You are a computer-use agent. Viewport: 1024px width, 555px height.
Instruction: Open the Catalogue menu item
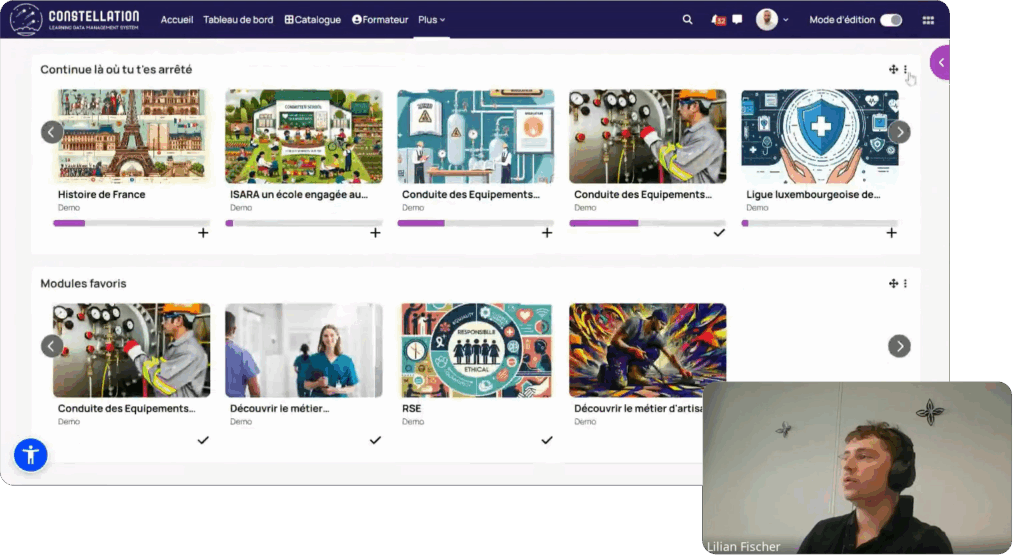click(313, 20)
